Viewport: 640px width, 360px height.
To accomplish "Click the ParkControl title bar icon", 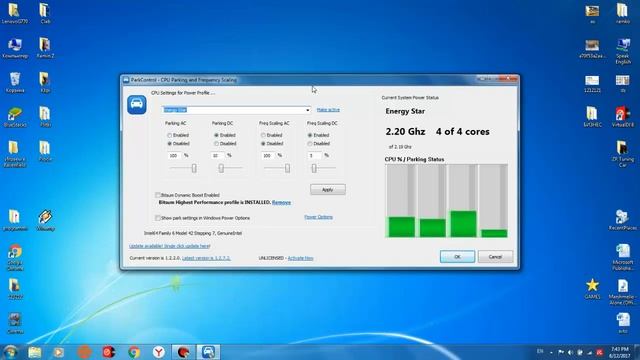I will (x=126, y=80).
